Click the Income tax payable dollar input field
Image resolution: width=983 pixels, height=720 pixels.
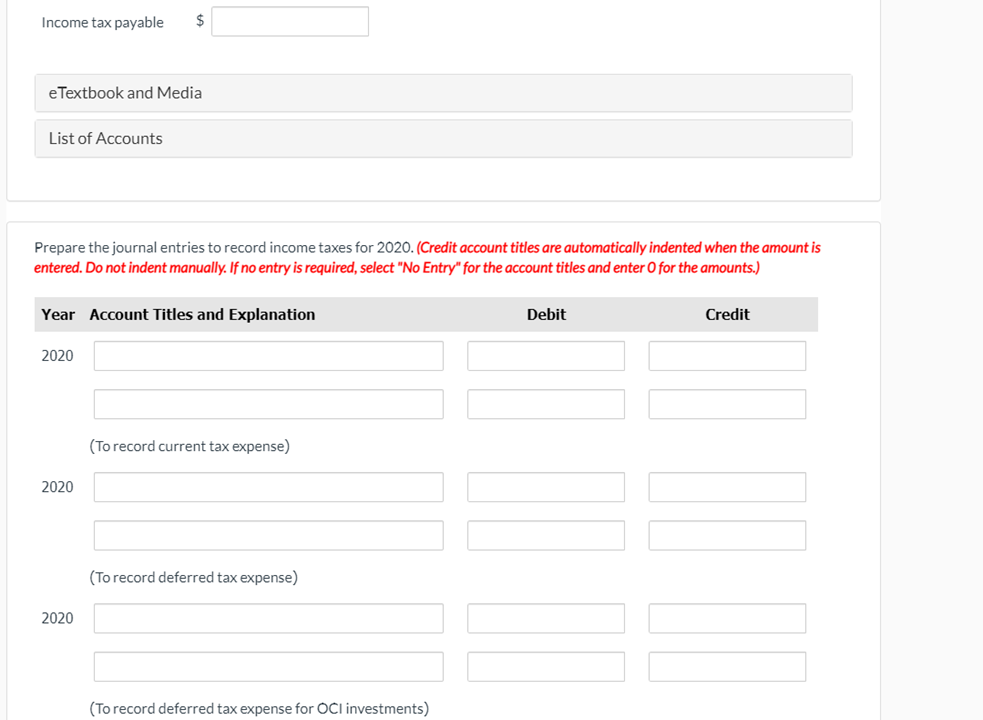point(289,21)
